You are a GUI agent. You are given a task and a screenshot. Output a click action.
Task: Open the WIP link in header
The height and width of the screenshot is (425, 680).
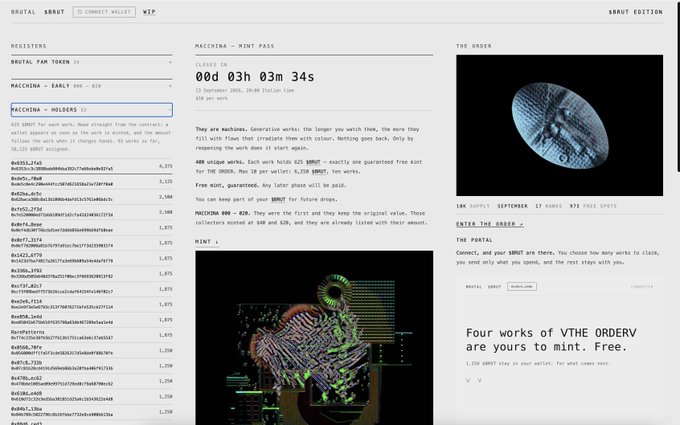[149, 12]
